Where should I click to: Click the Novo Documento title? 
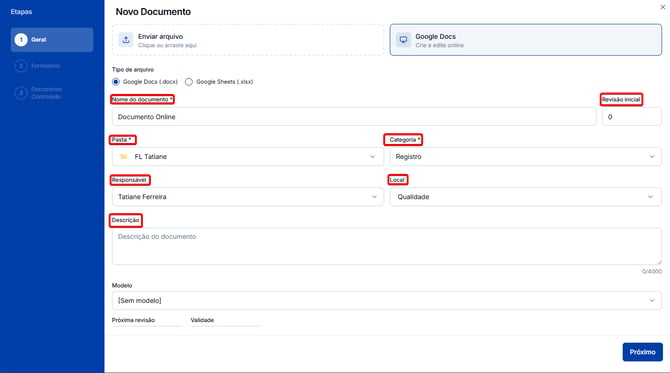[x=153, y=12]
